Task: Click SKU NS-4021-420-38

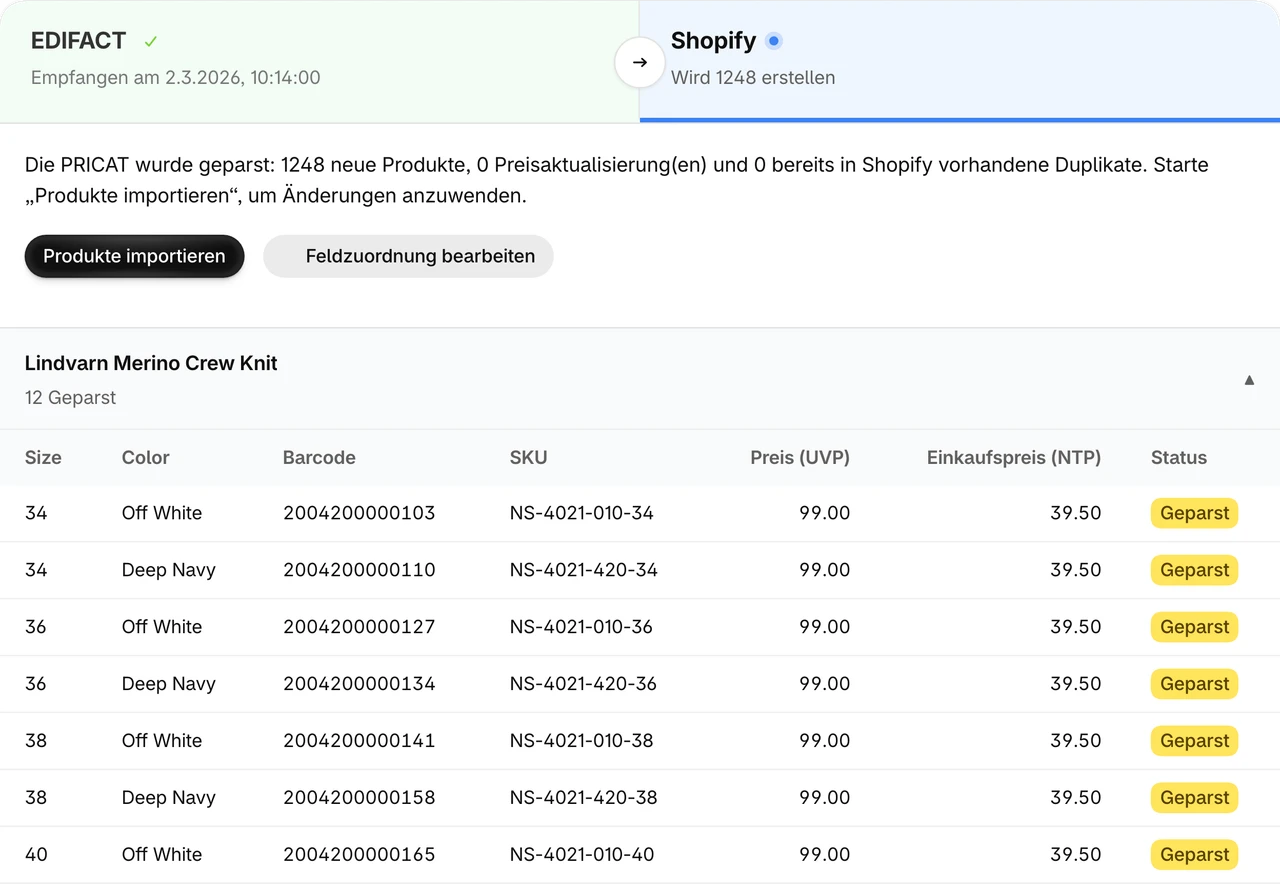Action: (583, 798)
